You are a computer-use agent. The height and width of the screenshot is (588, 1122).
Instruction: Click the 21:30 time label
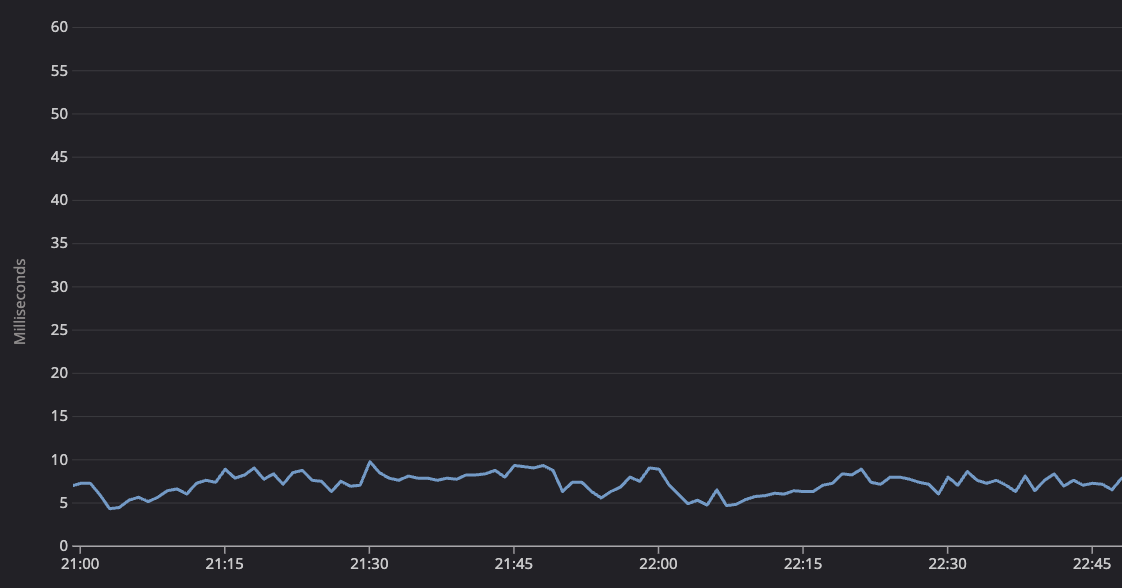(x=371, y=564)
